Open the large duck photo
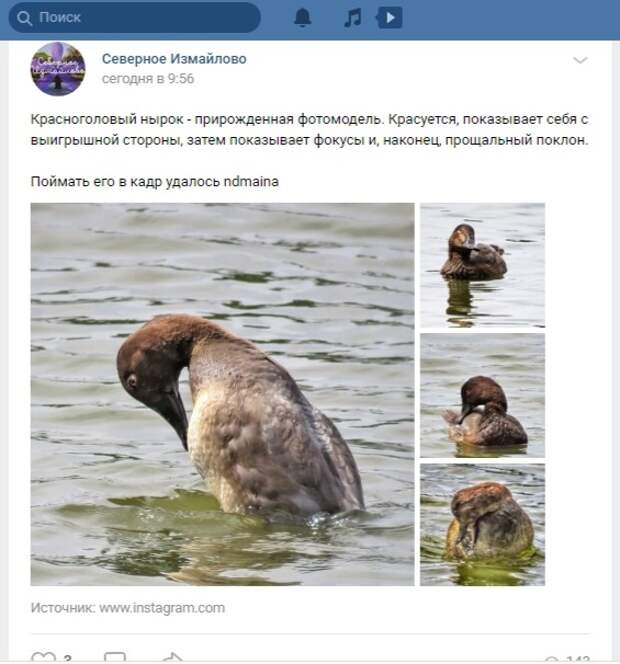This screenshot has width=620, height=664. (x=222, y=394)
